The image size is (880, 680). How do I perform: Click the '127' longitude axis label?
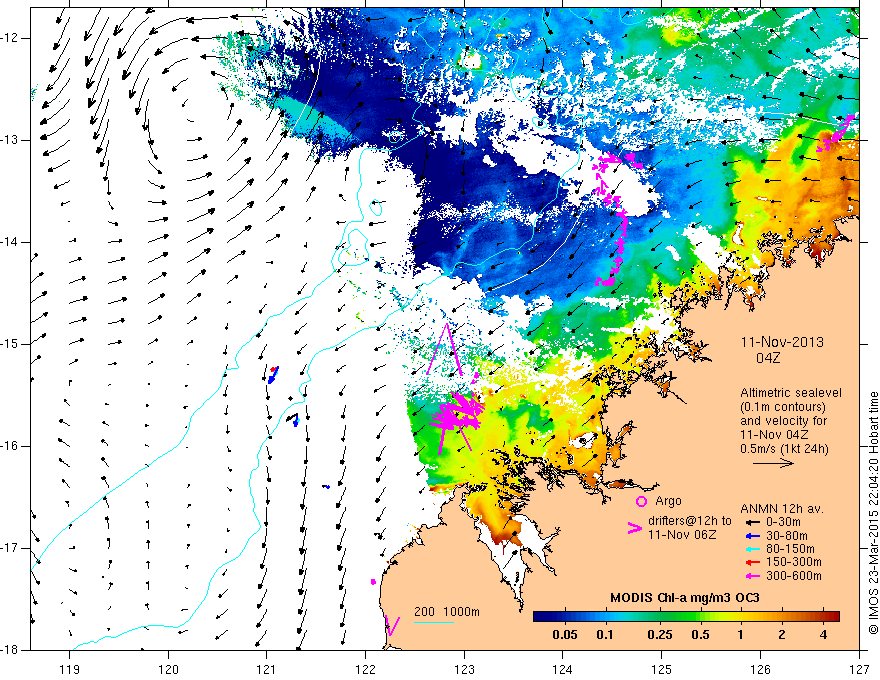coord(859,670)
